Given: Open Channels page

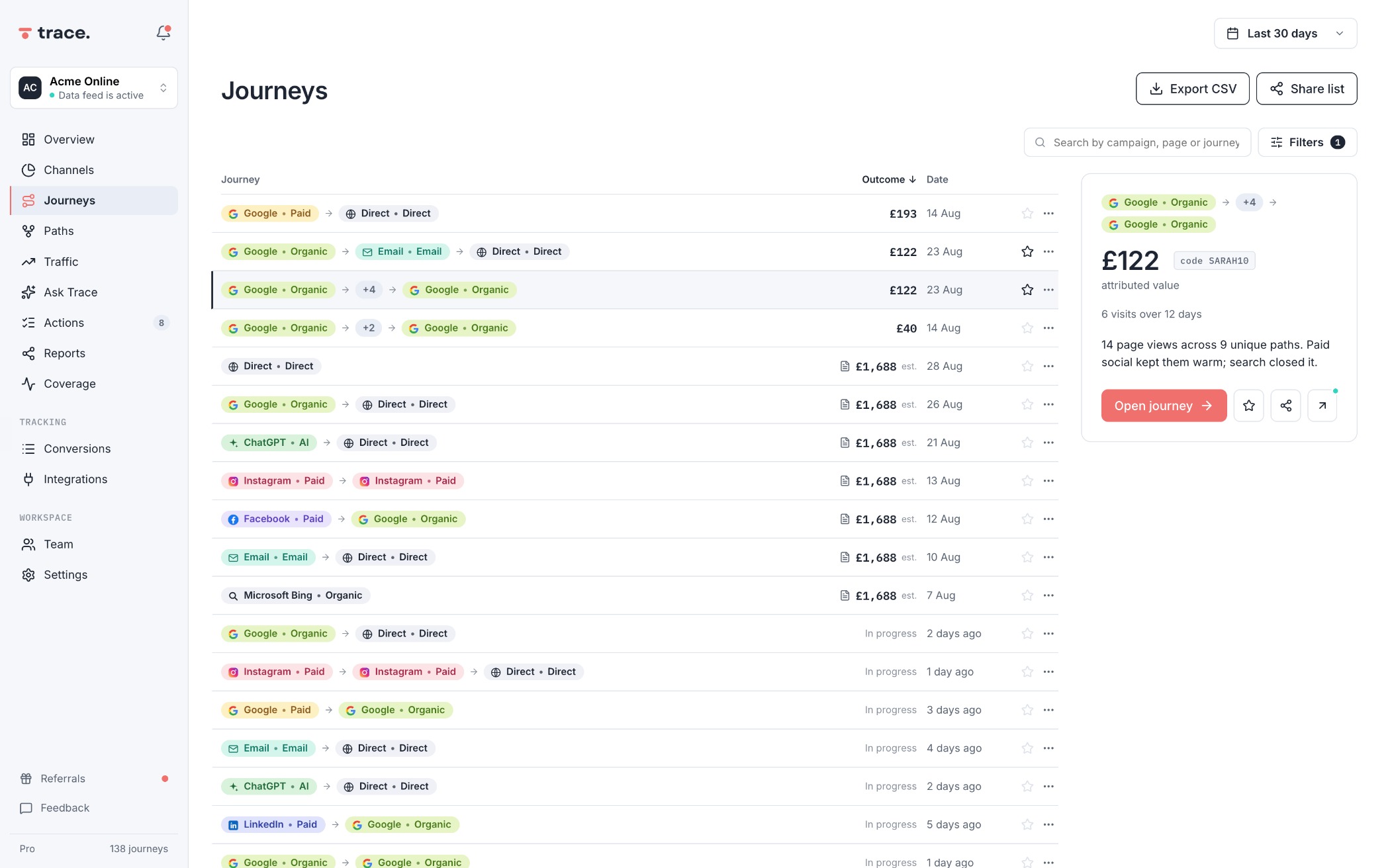Looking at the screenshot, I should click(x=94, y=170).
